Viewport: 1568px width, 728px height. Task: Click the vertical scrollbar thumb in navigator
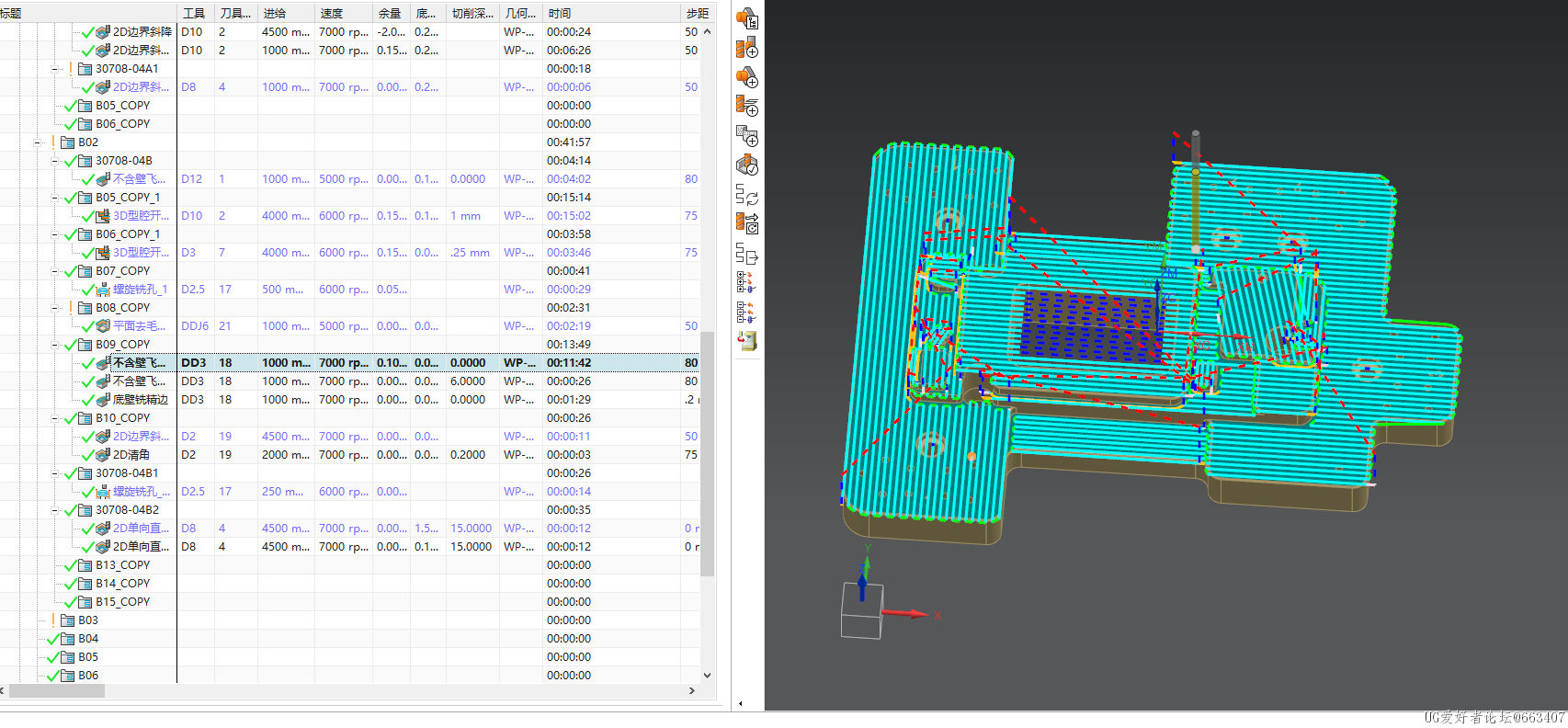tap(707, 454)
